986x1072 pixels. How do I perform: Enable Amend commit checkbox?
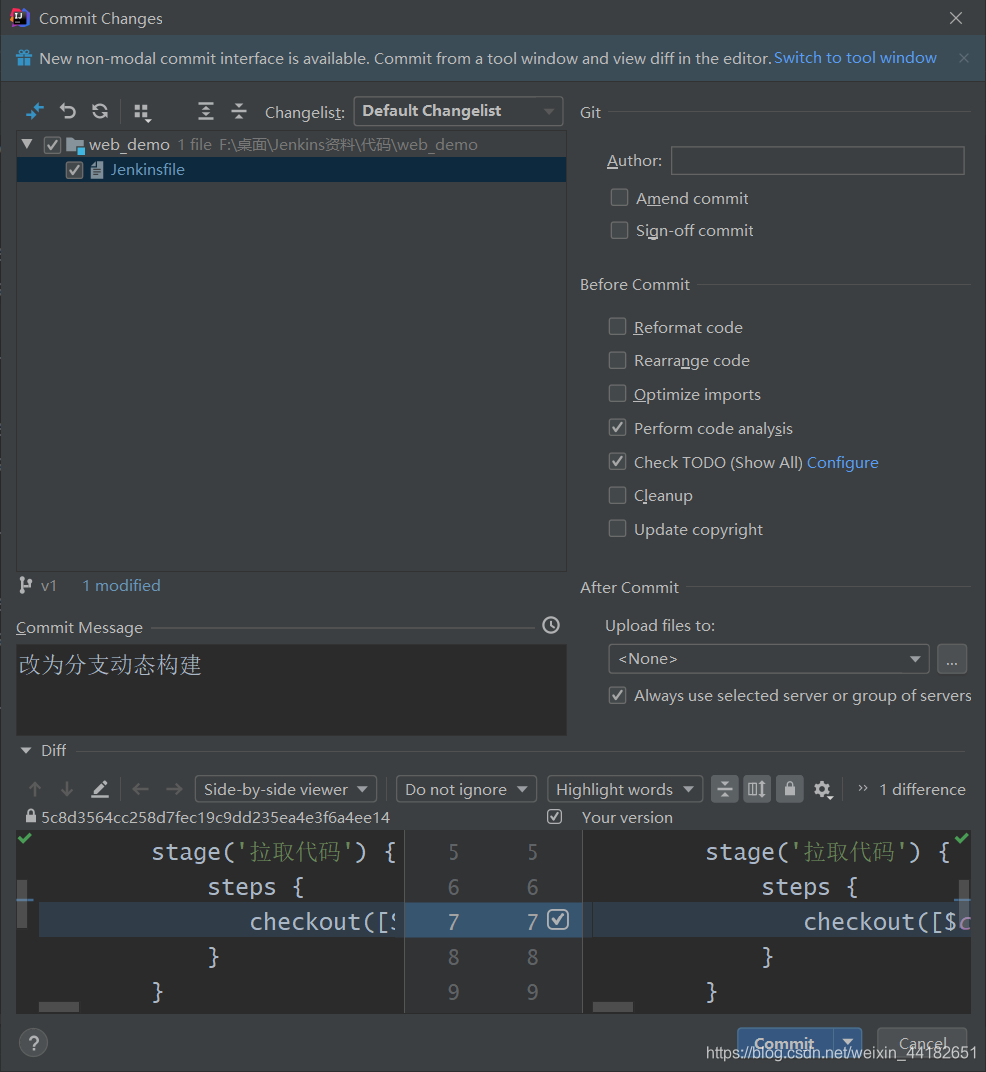coord(619,198)
